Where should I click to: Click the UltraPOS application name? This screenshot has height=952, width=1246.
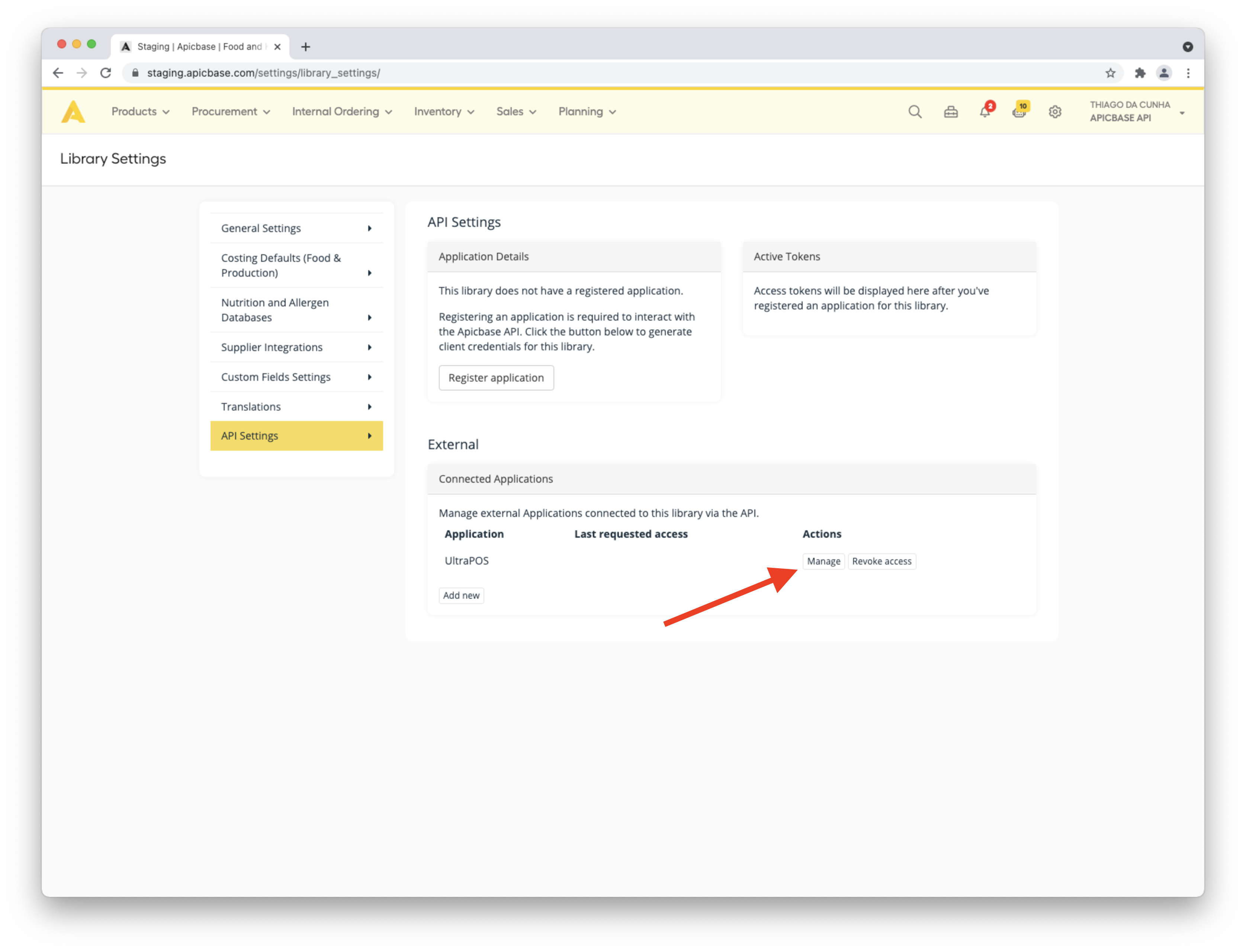[466, 560]
